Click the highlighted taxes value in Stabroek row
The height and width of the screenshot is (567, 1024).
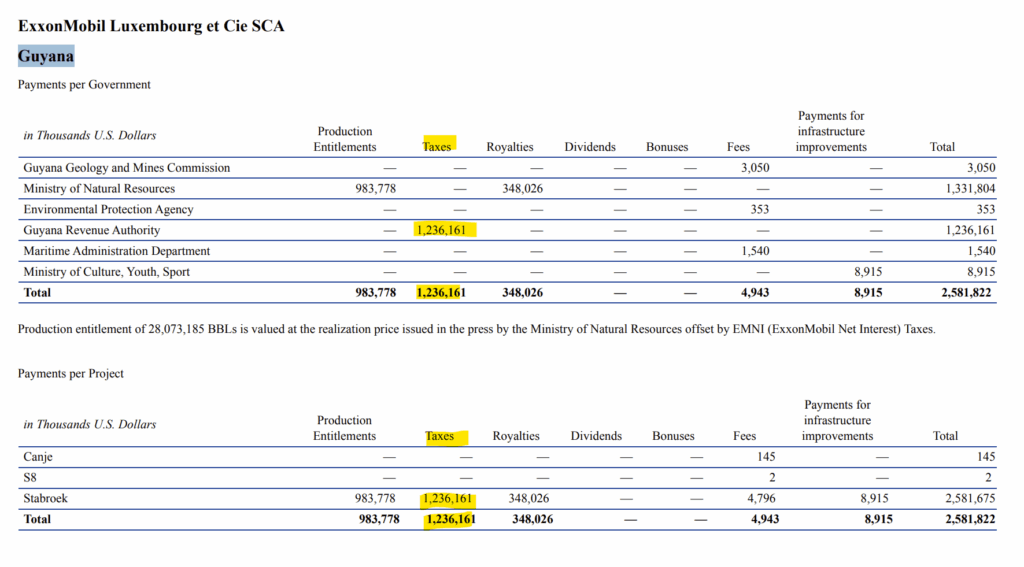point(448,498)
